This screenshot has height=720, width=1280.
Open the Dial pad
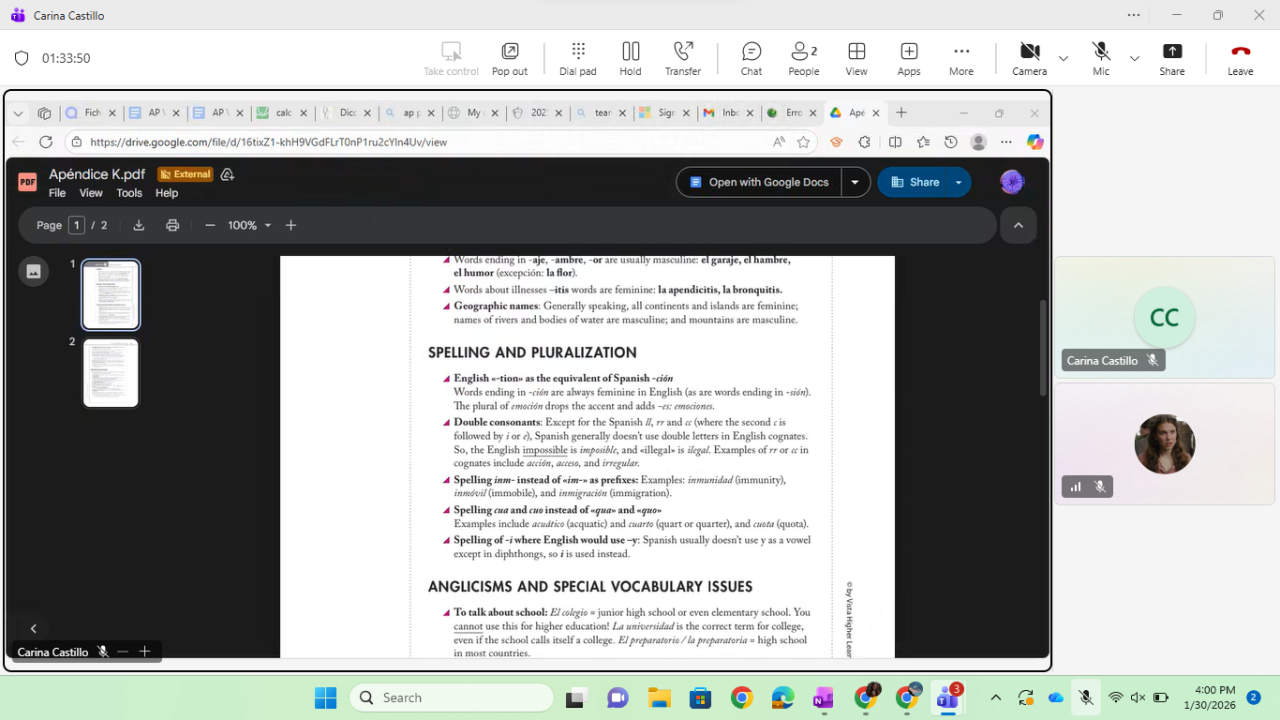(x=577, y=58)
